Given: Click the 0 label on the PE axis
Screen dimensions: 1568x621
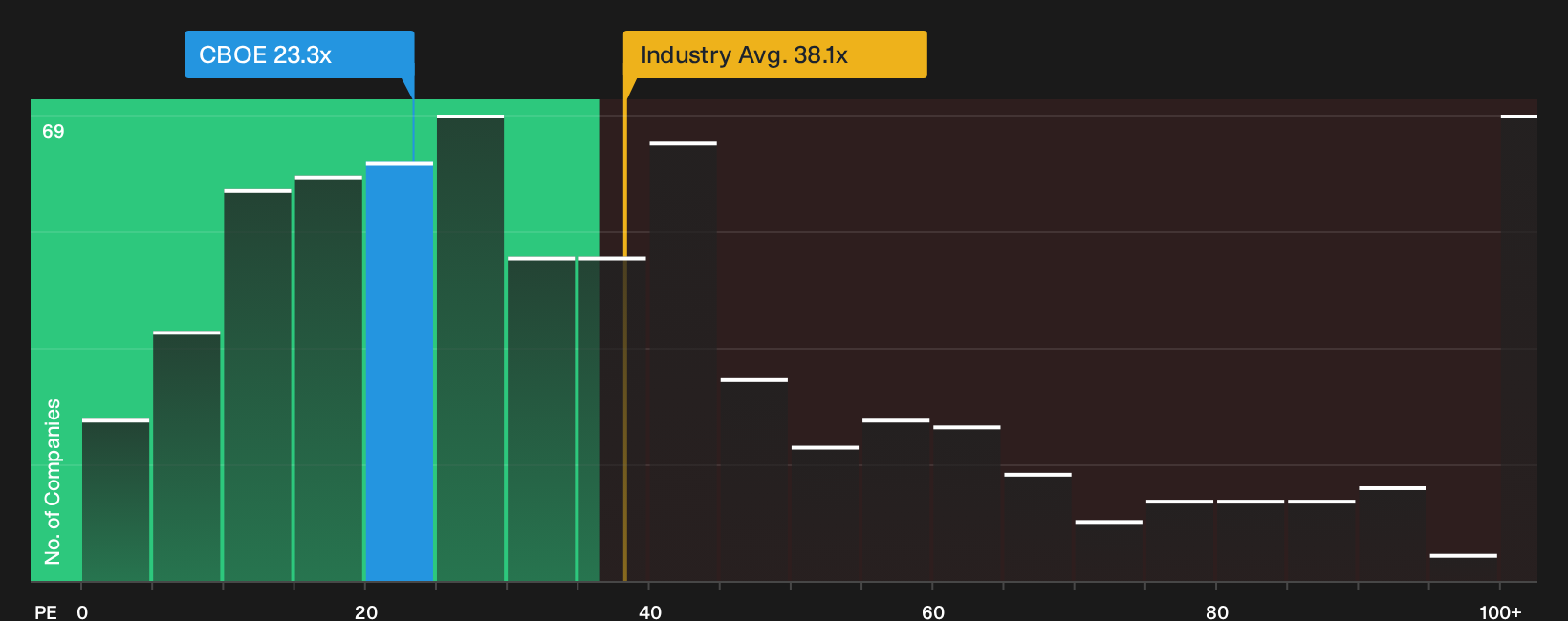Looking at the screenshot, I should coord(82,611).
